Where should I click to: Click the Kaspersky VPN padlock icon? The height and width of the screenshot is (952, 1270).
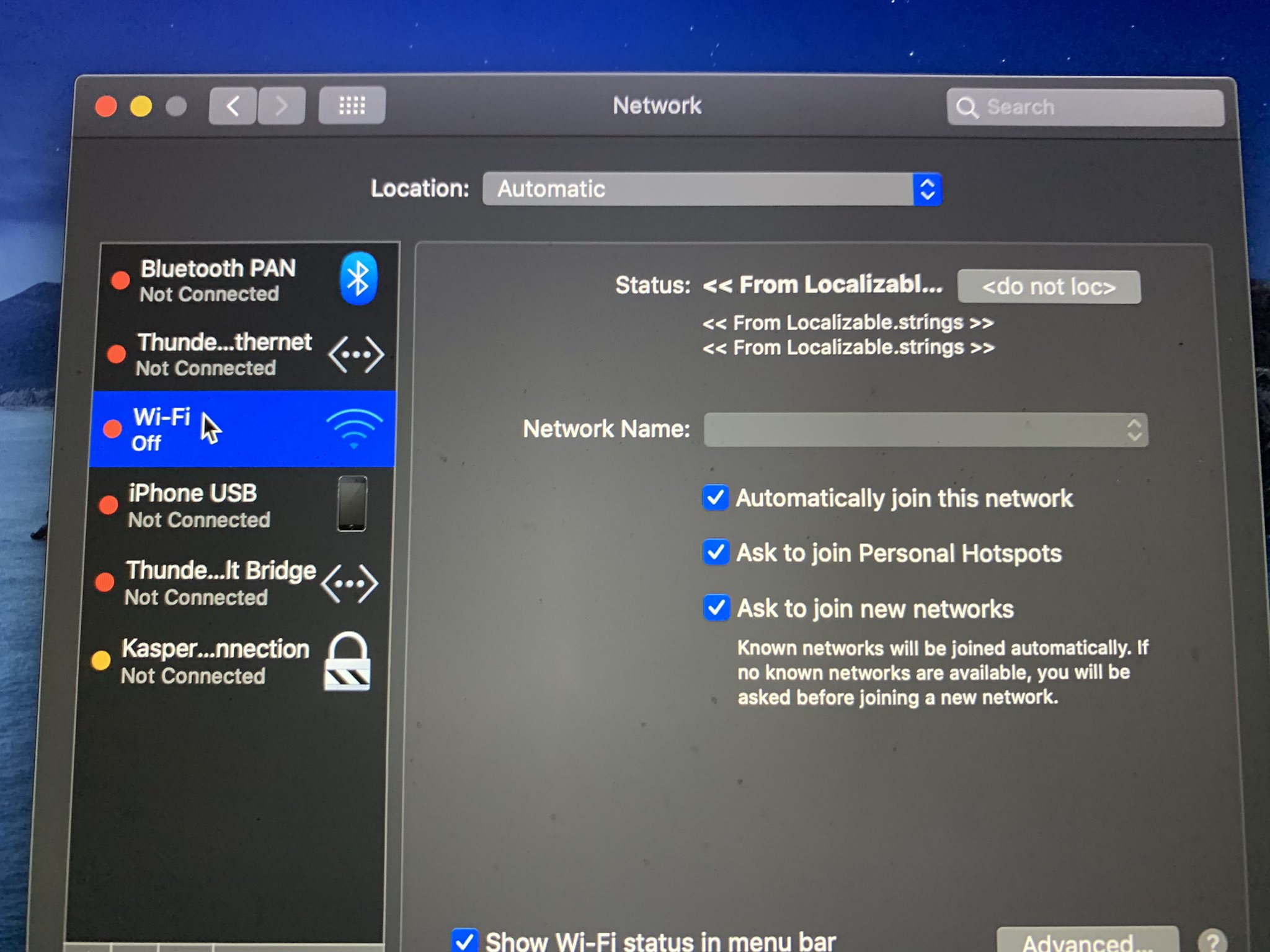pyautogui.click(x=347, y=661)
